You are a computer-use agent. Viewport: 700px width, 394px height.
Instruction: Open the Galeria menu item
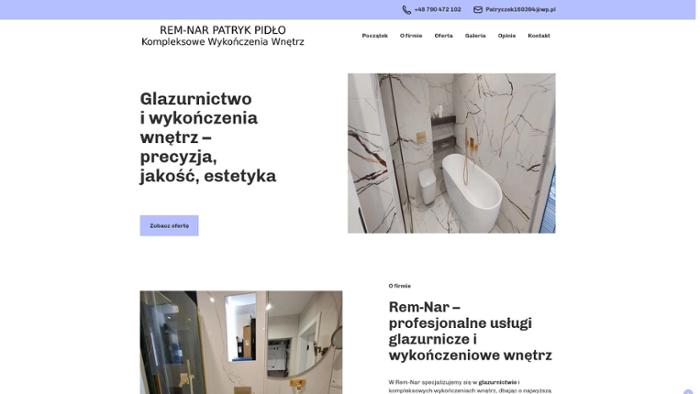pos(475,36)
